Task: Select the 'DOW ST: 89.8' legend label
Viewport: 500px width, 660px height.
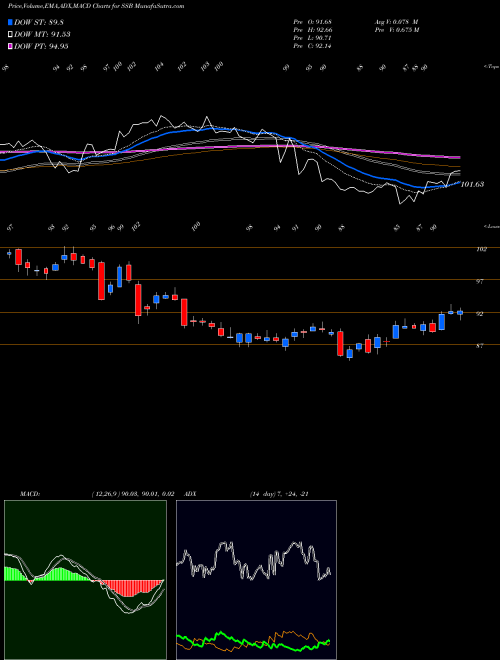Action: 39,23
